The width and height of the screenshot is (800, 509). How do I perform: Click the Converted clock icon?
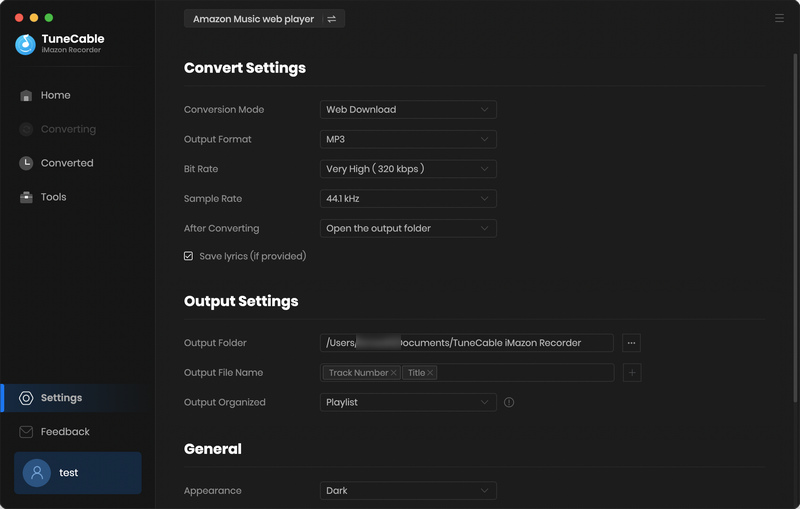[x=26, y=163]
